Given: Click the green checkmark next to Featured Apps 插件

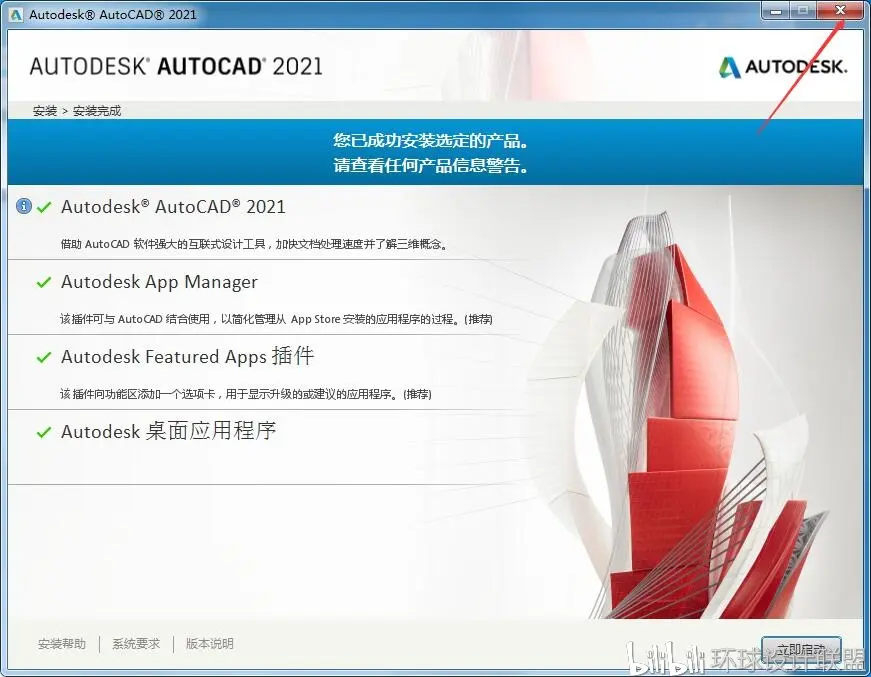Looking at the screenshot, I should (44, 358).
